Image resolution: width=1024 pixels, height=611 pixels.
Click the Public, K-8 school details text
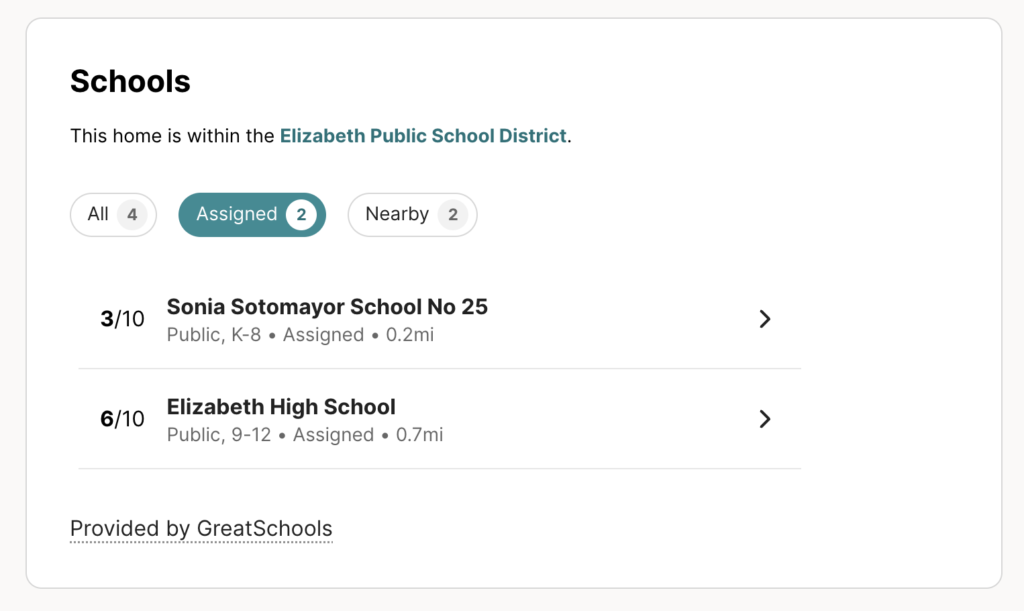click(x=214, y=335)
